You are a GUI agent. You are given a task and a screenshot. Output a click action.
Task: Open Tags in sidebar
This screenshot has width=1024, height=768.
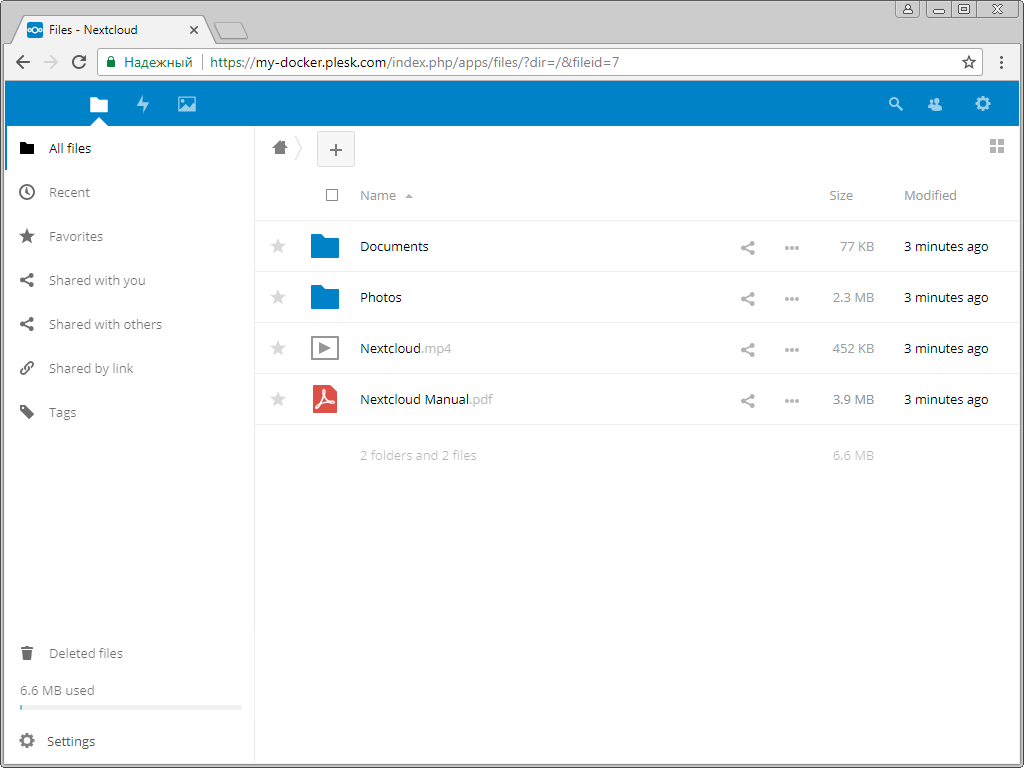click(129, 413)
